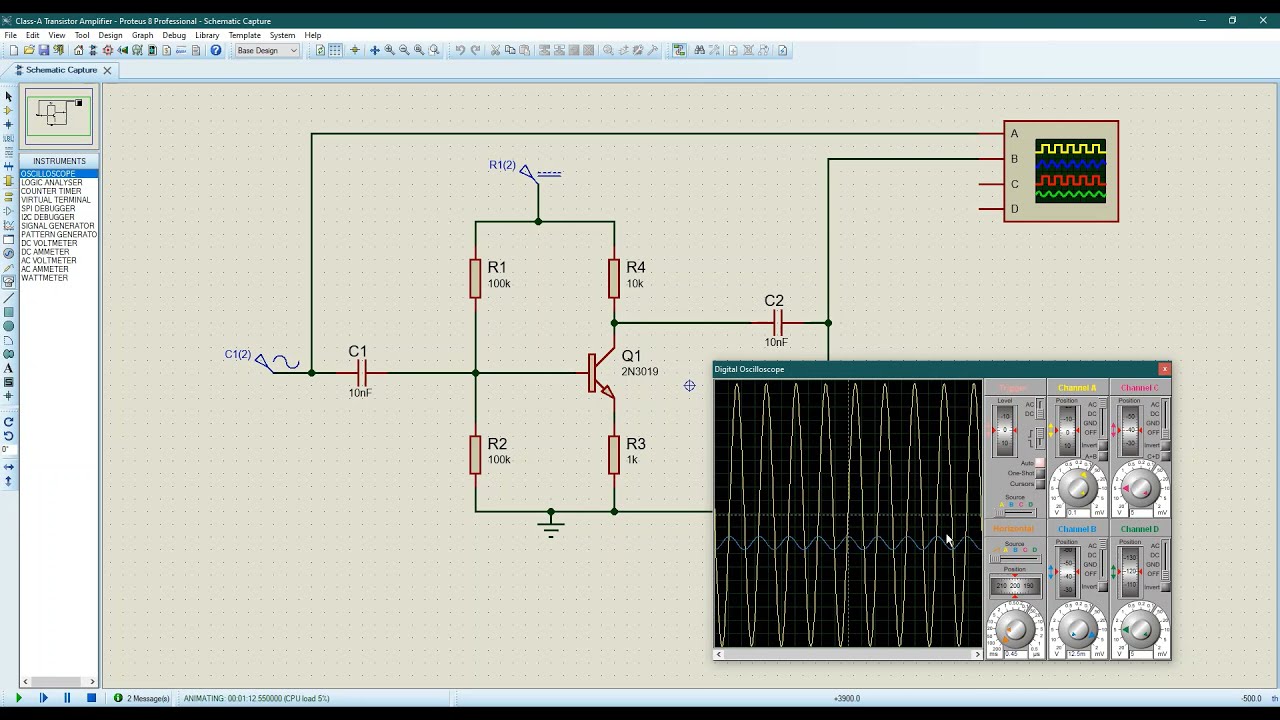Click the Cut scissors icon
The width and height of the screenshot is (1280, 720).
(x=495, y=50)
